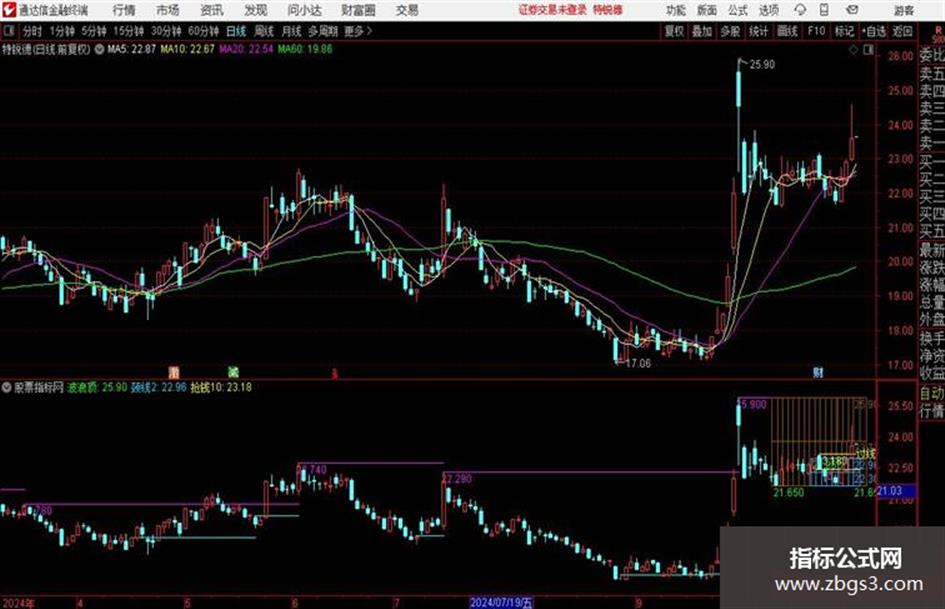Click the 画线 drawing button

point(787,31)
